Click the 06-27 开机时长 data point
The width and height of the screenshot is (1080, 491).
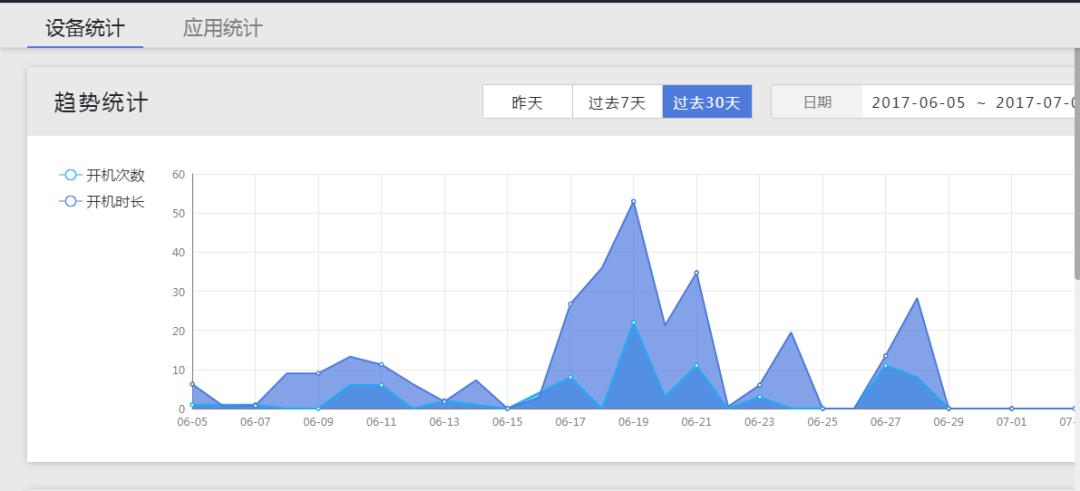pos(885,356)
